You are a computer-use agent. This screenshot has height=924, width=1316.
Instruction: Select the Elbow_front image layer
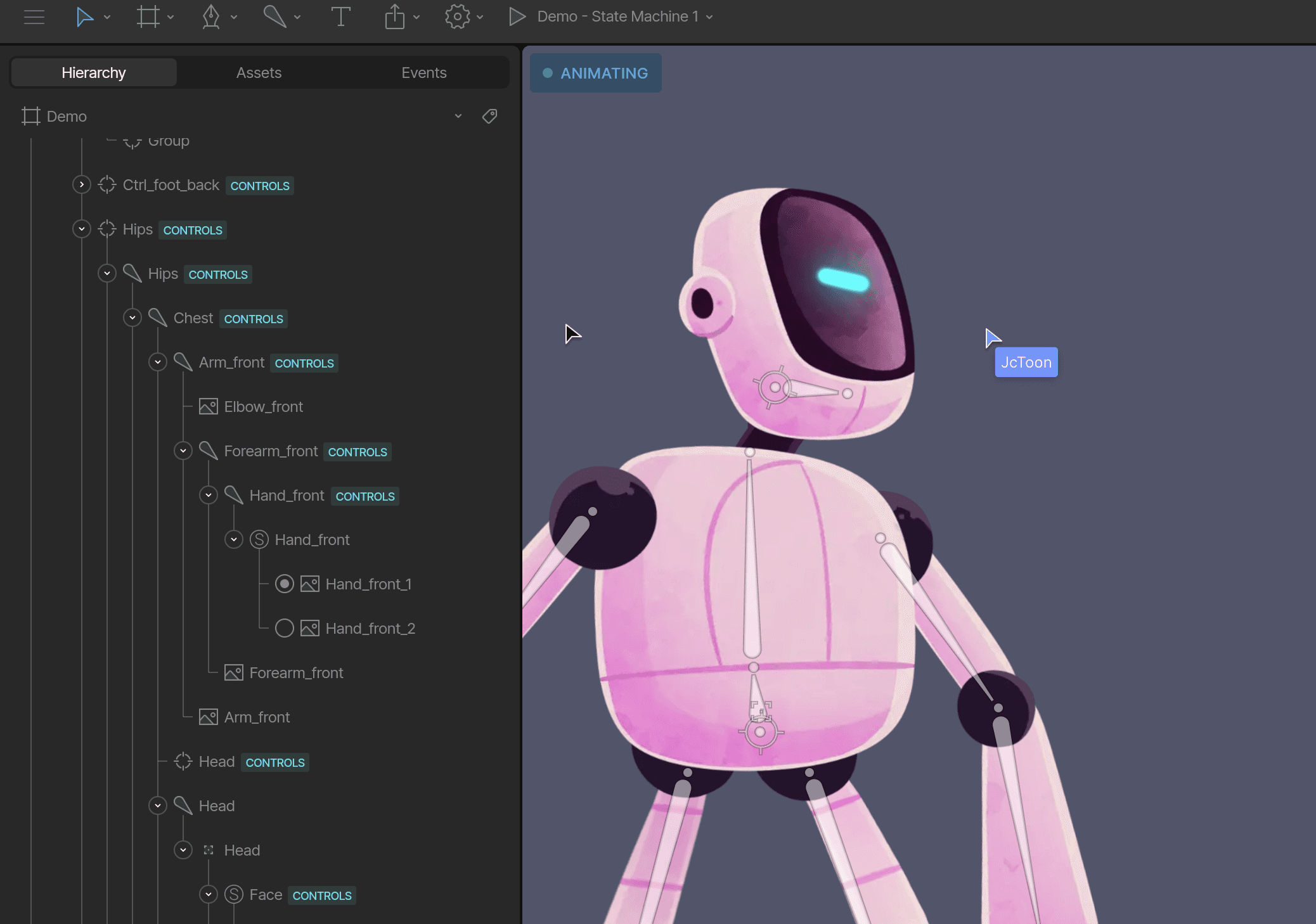[263, 406]
